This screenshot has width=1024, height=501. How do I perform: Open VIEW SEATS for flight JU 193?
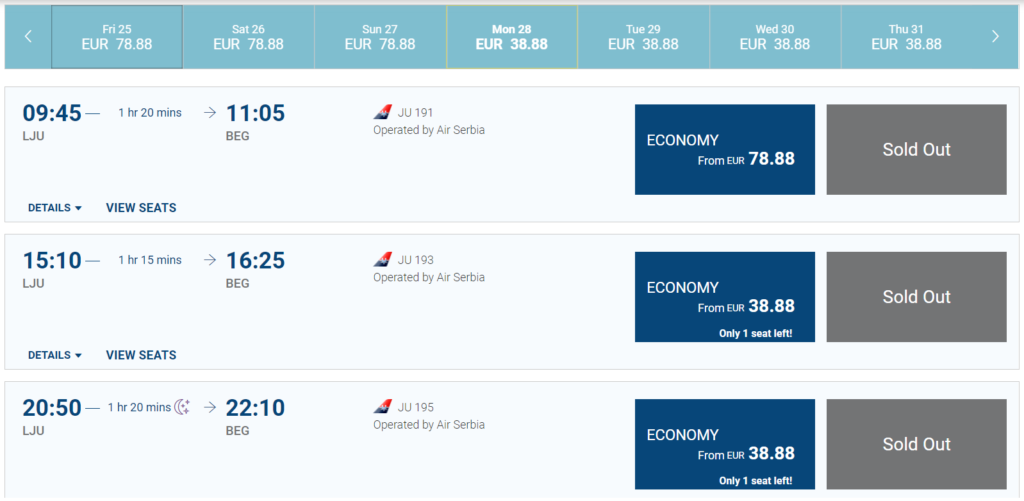tap(141, 355)
